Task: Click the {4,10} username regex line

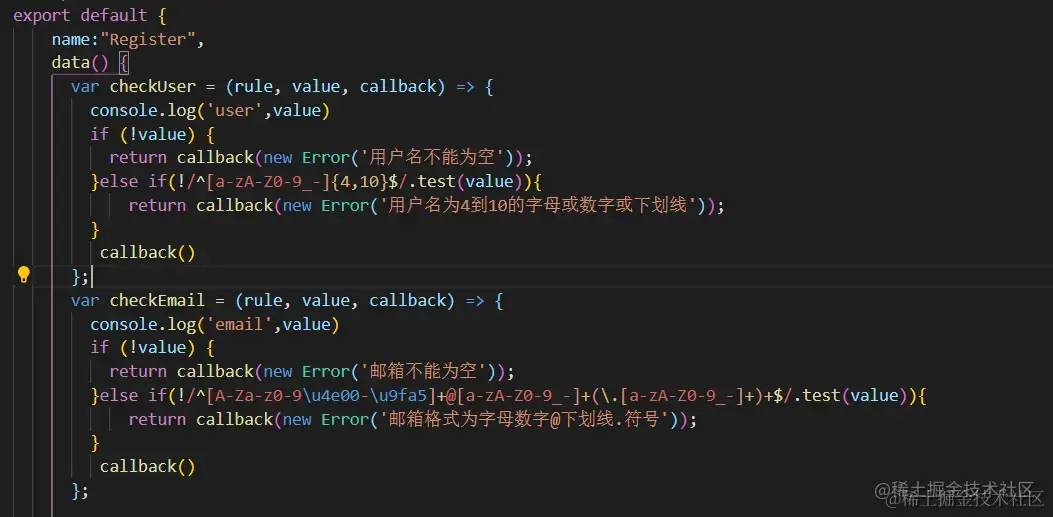Action: (316, 181)
